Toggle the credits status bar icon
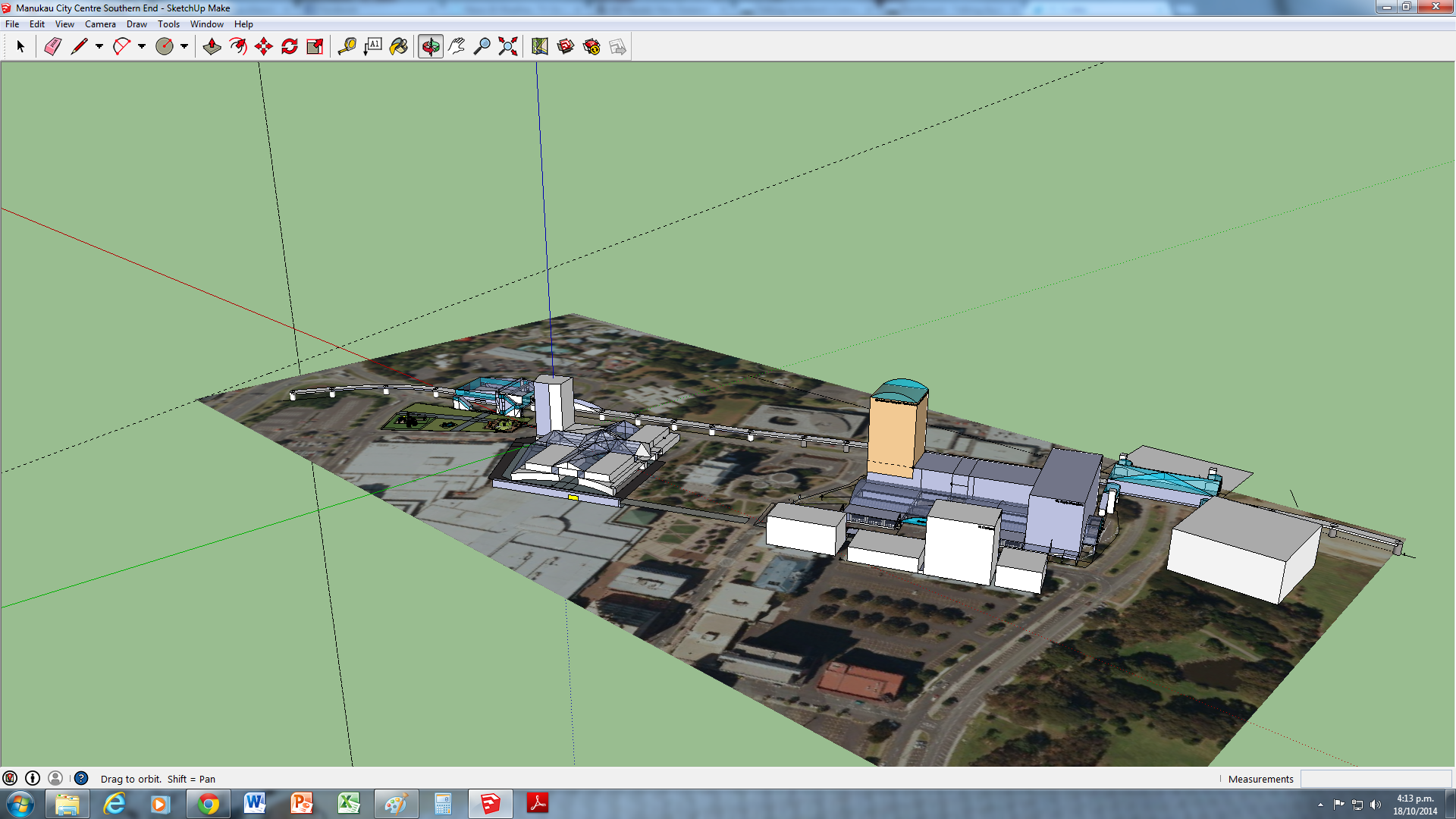 tap(33, 778)
